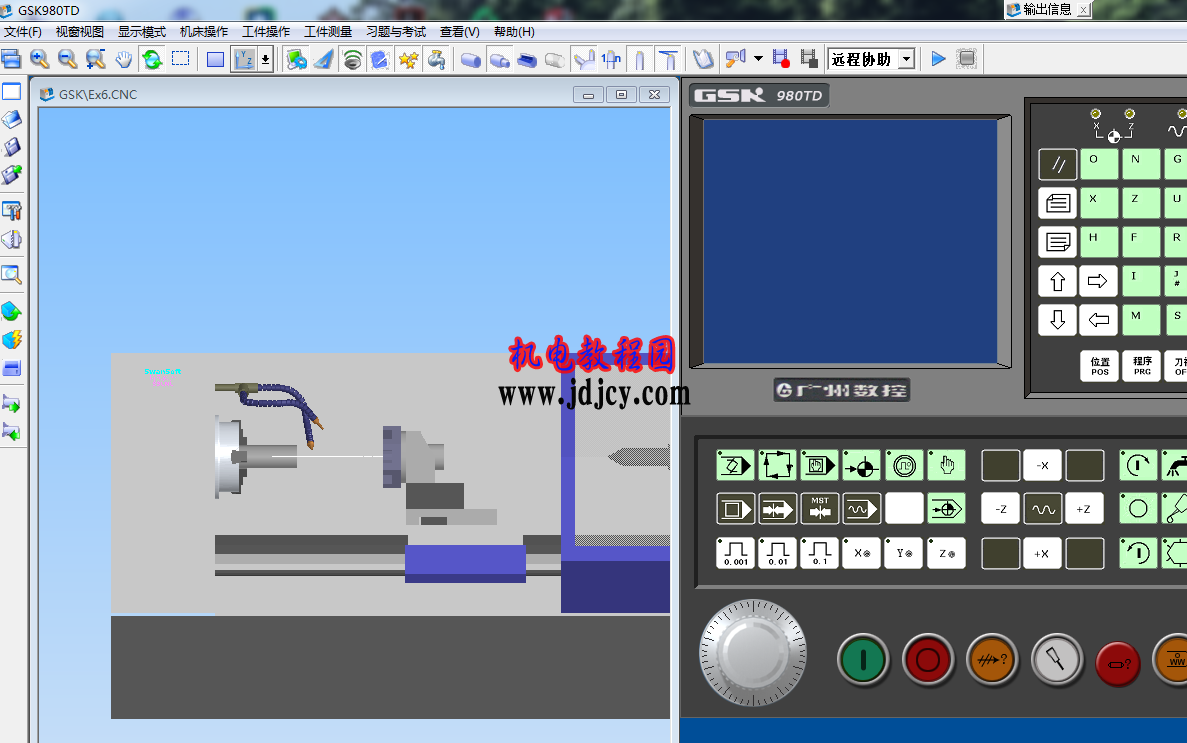Select the pan hand tool in toolbar
1187x743 pixels.
123,59
